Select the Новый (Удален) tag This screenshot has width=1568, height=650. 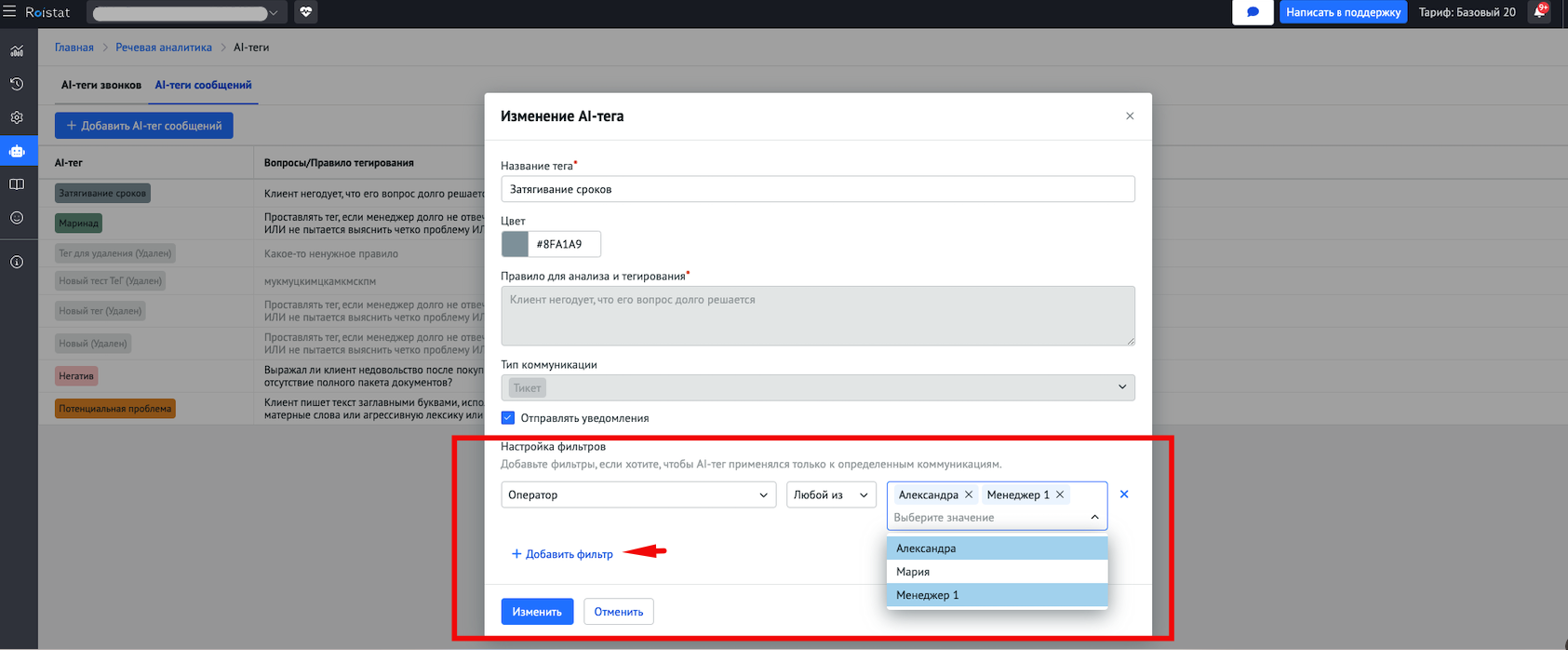[93, 344]
